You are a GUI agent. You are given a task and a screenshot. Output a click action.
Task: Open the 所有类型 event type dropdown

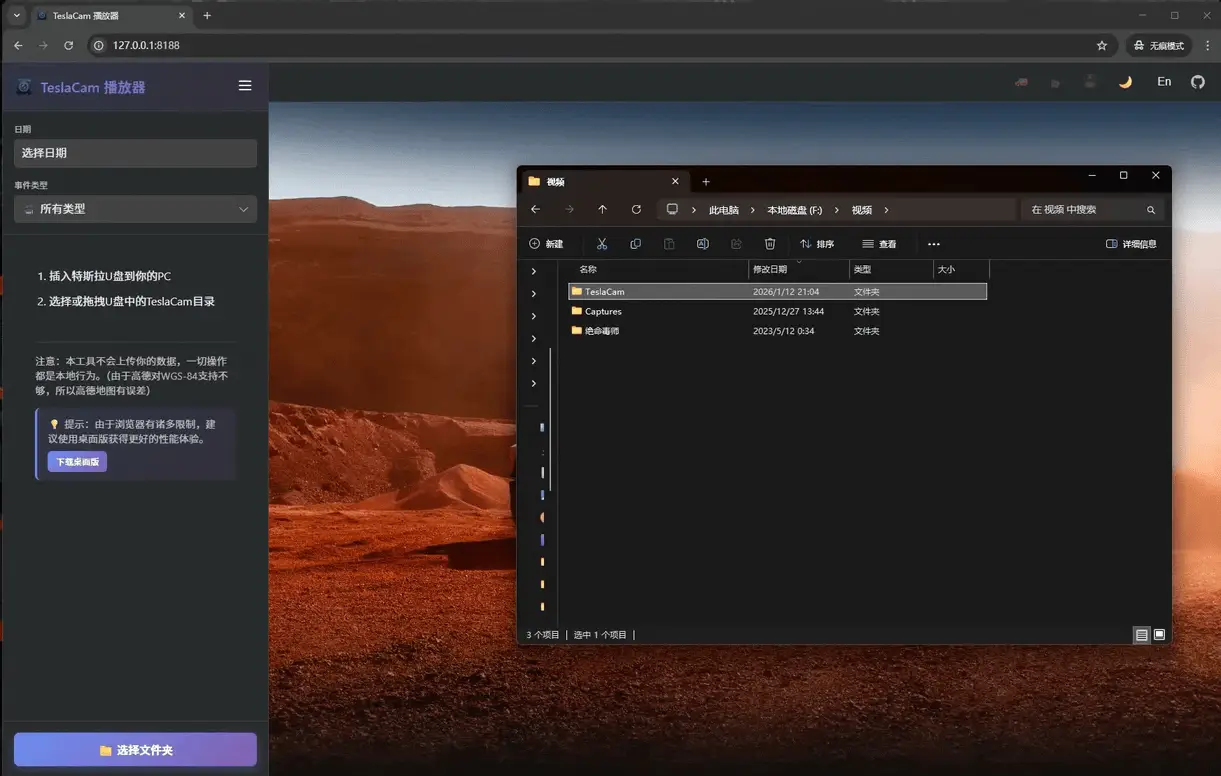click(135, 209)
